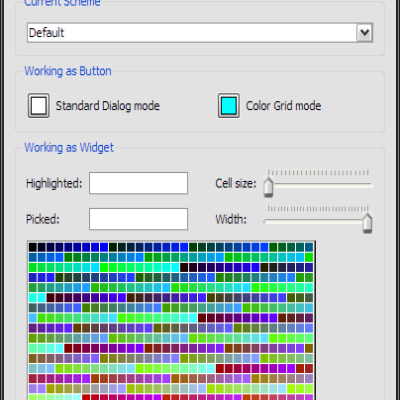This screenshot has width=400, height=400.
Task: Open the Current Scheme dropdown arrow
Action: pyautogui.click(x=364, y=33)
